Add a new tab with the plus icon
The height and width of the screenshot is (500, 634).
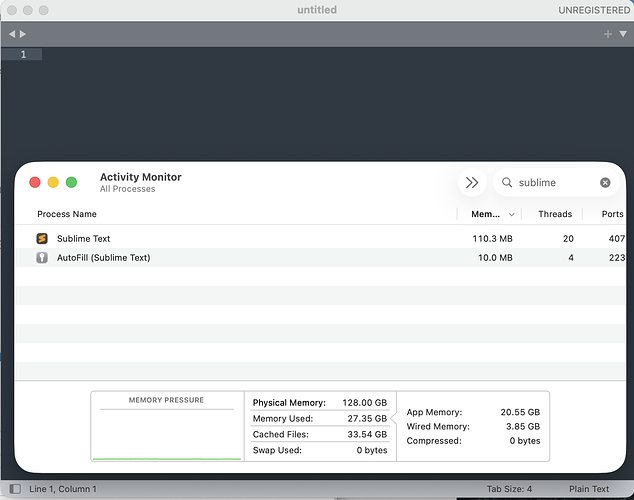pyautogui.click(x=608, y=34)
